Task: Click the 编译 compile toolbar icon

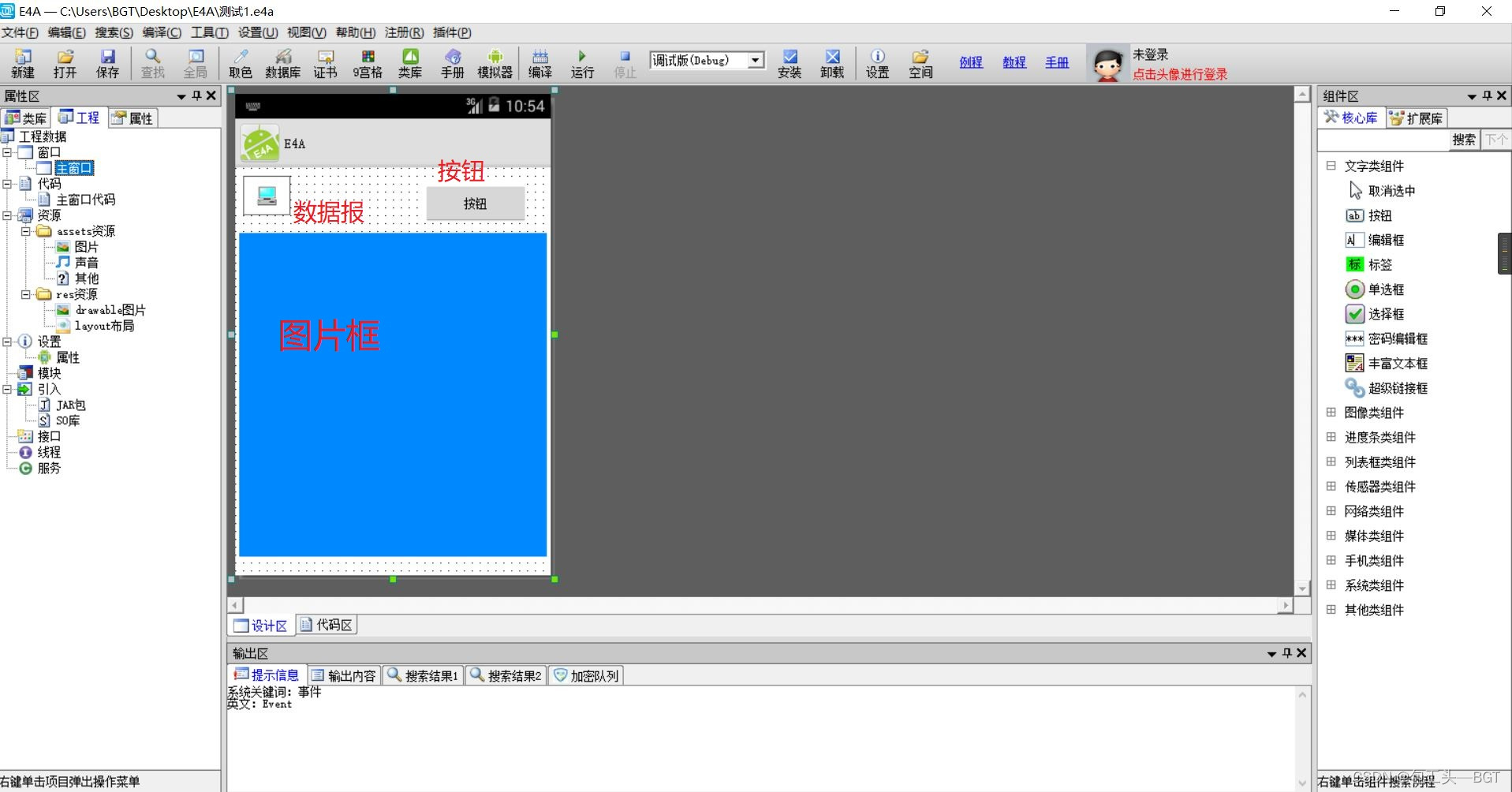Action: [x=540, y=64]
